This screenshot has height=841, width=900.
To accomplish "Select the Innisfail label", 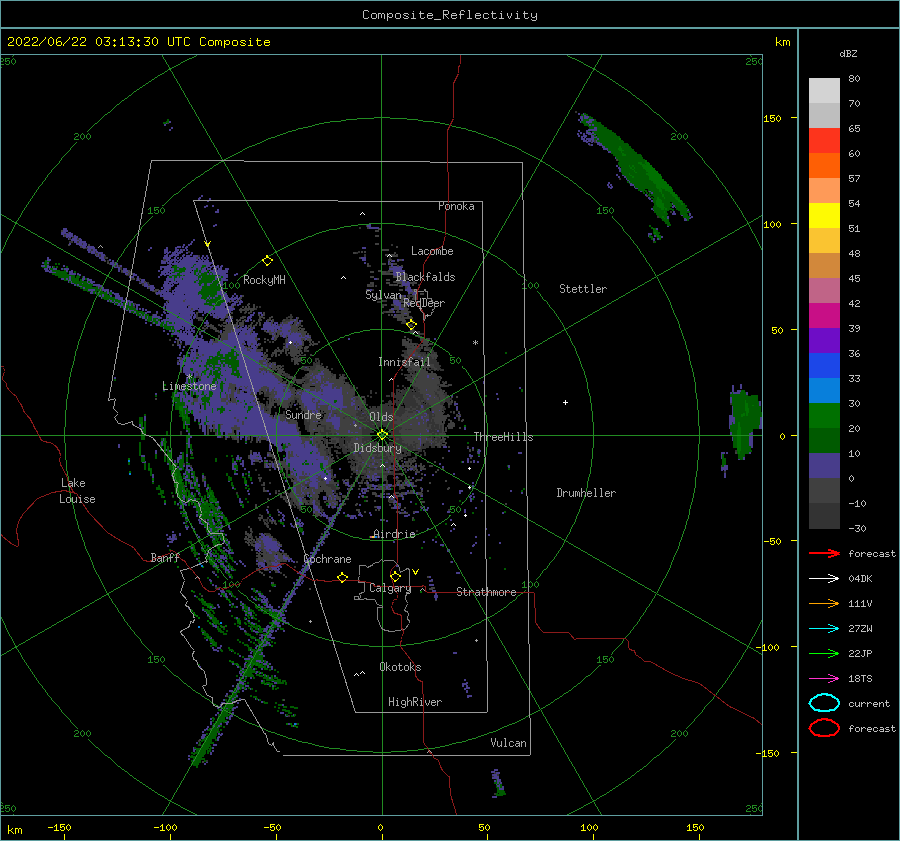I will tap(404, 362).
